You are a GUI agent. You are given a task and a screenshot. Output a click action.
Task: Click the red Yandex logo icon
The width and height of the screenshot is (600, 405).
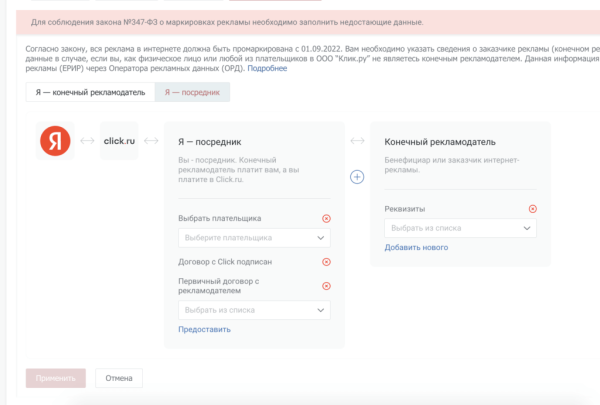coord(54,141)
